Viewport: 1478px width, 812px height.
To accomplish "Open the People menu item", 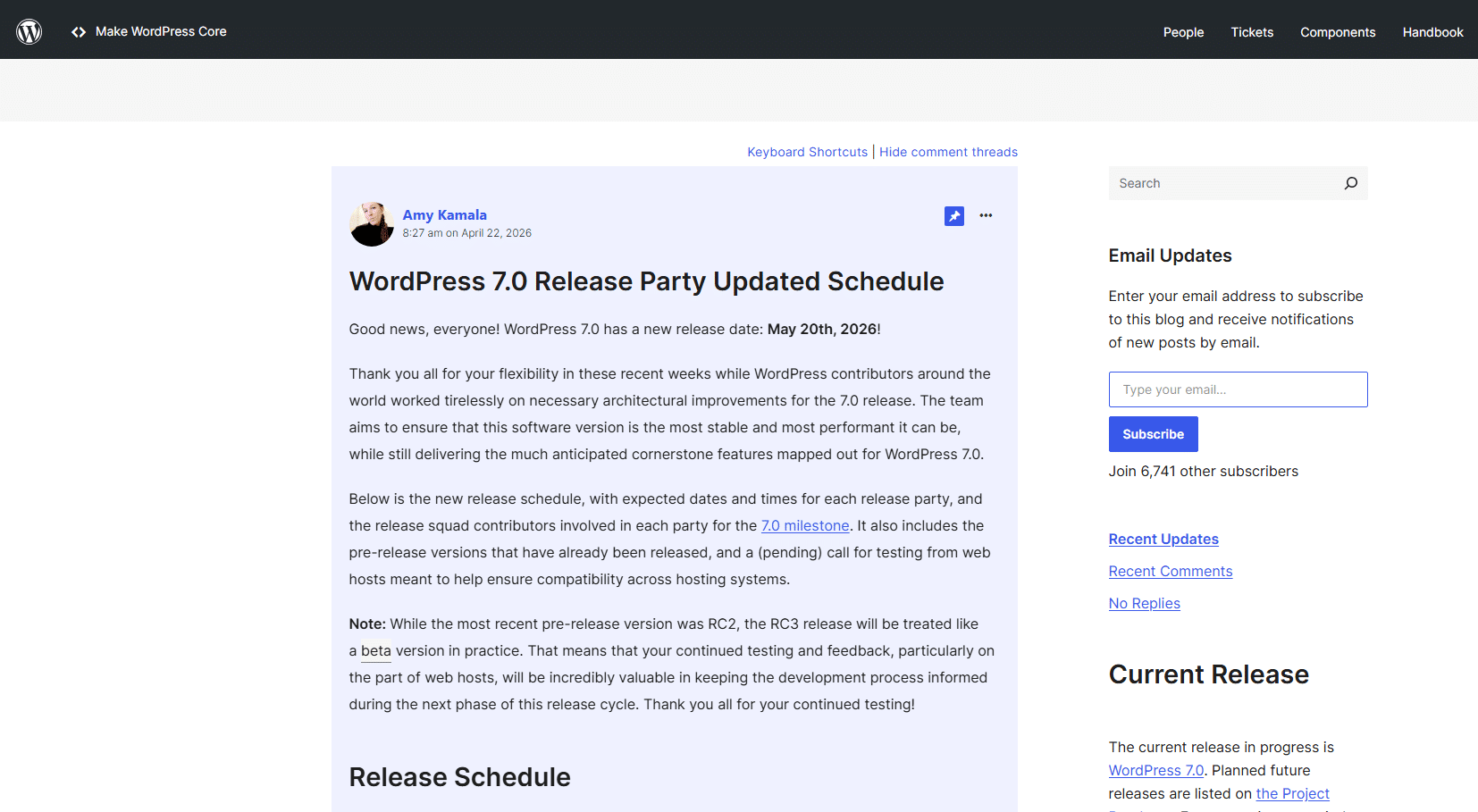I will (x=1183, y=32).
